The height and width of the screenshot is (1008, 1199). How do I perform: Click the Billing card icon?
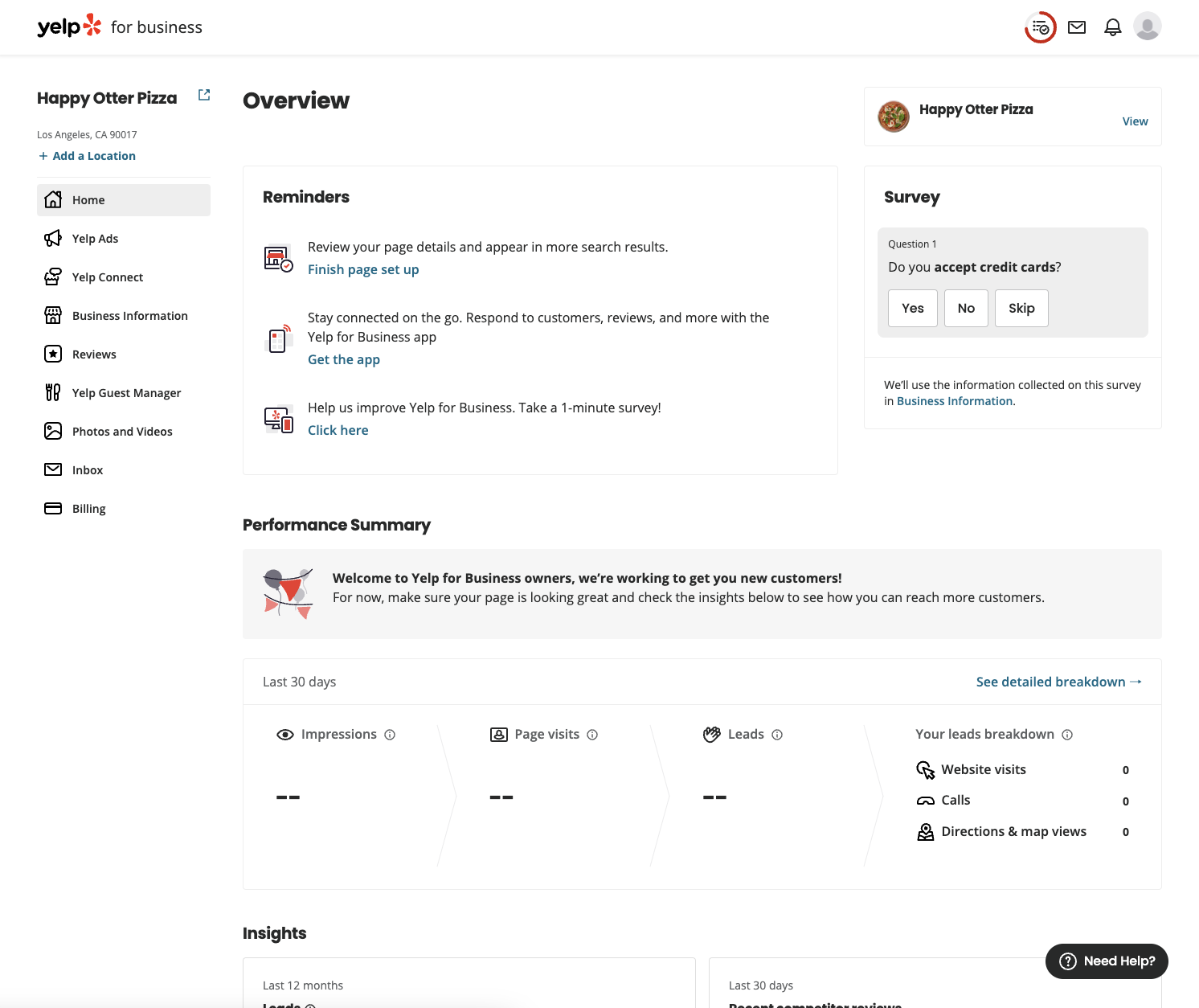53,508
